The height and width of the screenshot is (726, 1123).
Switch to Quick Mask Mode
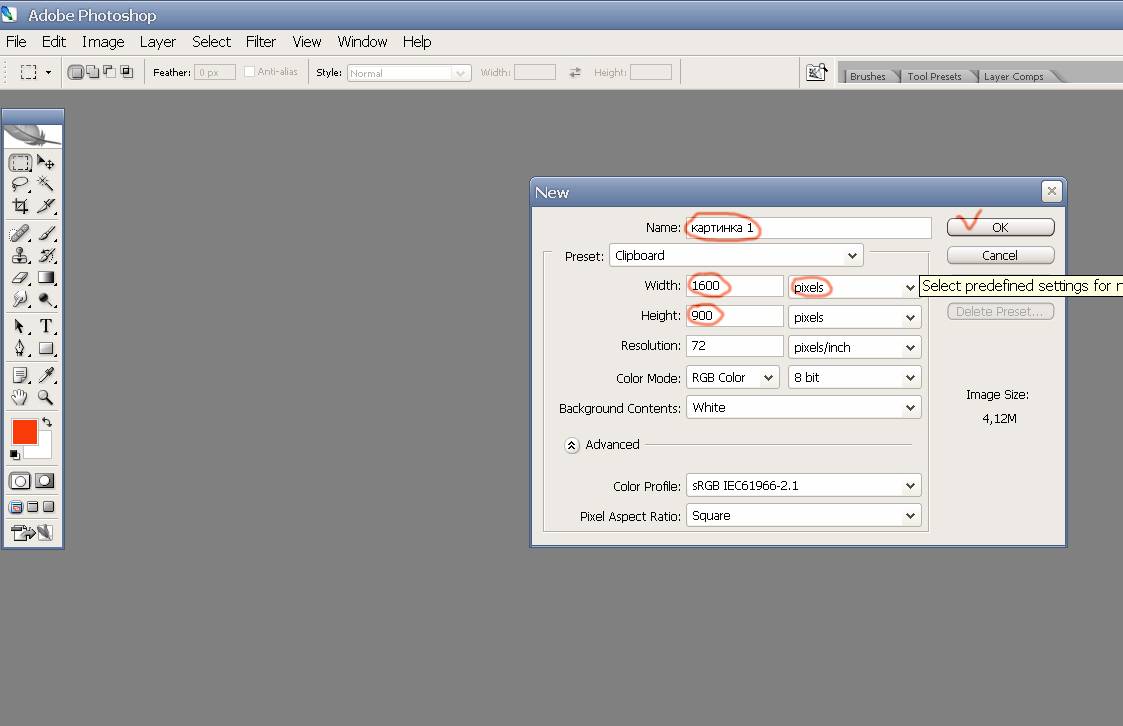click(x=45, y=481)
